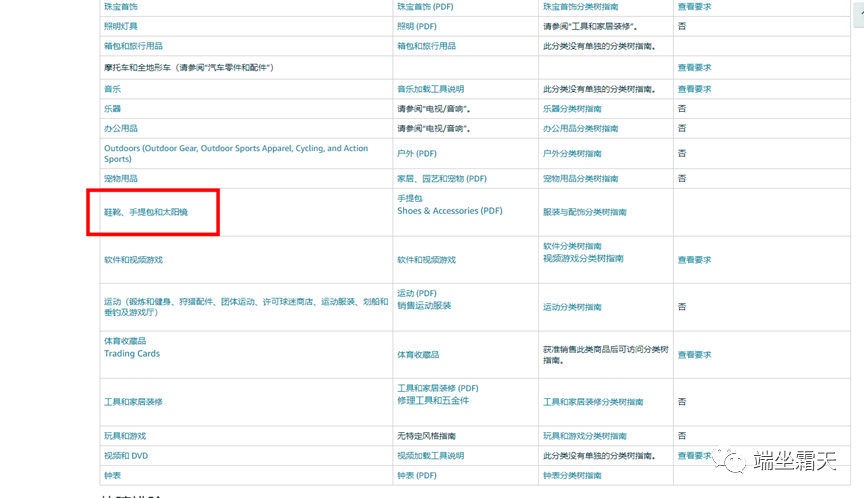Open 办公用品分类树指南 link

[x=580, y=128]
